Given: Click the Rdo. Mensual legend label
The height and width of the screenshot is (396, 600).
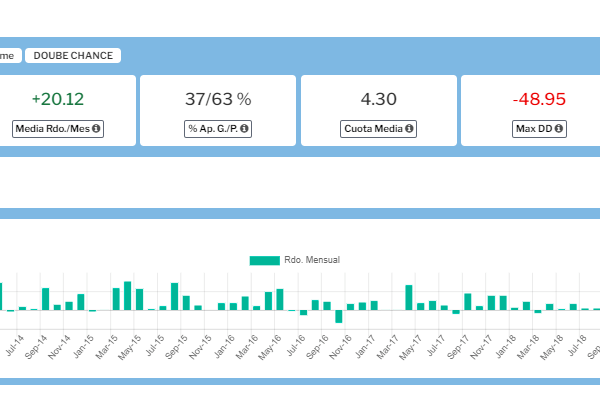Looking at the screenshot, I should (312, 260).
